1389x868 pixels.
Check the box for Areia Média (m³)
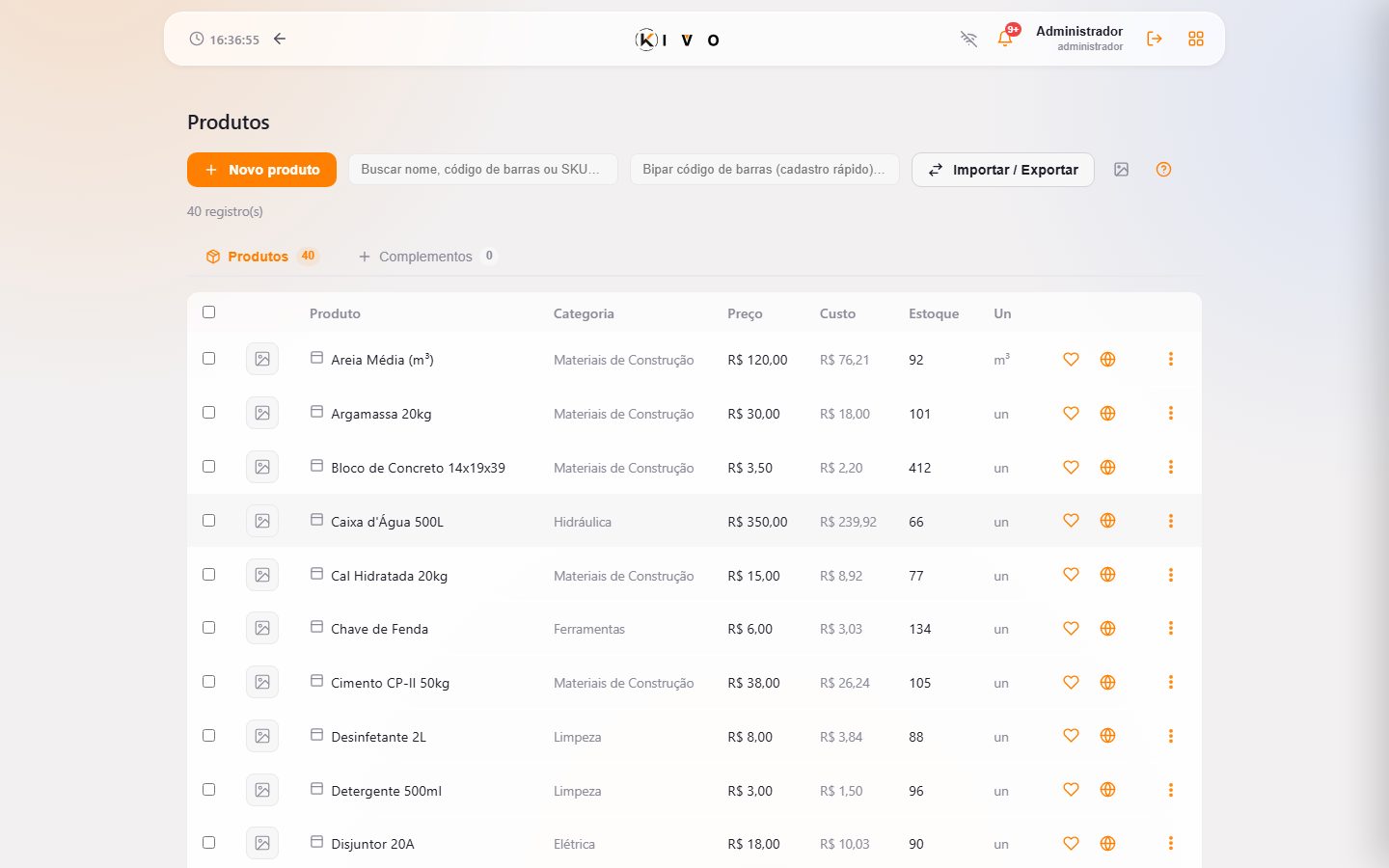(208, 359)
